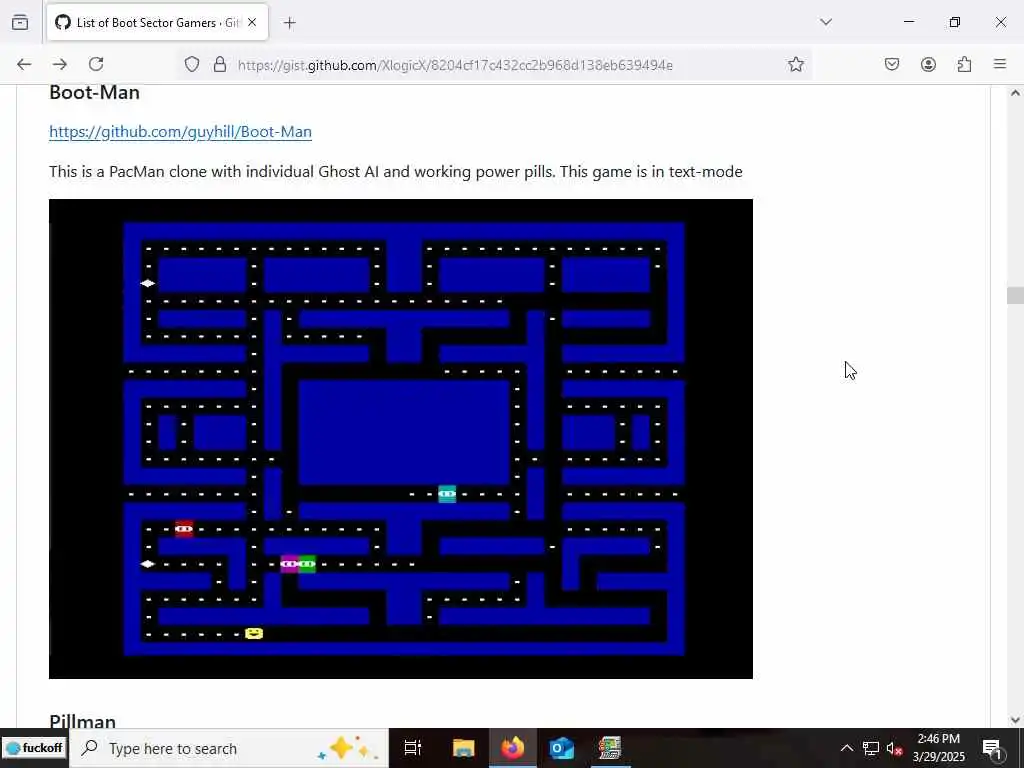Viewport: 1024px width, 768px height.
Task: Click the scrollbar up arrow
Action: coord(1015,93)
